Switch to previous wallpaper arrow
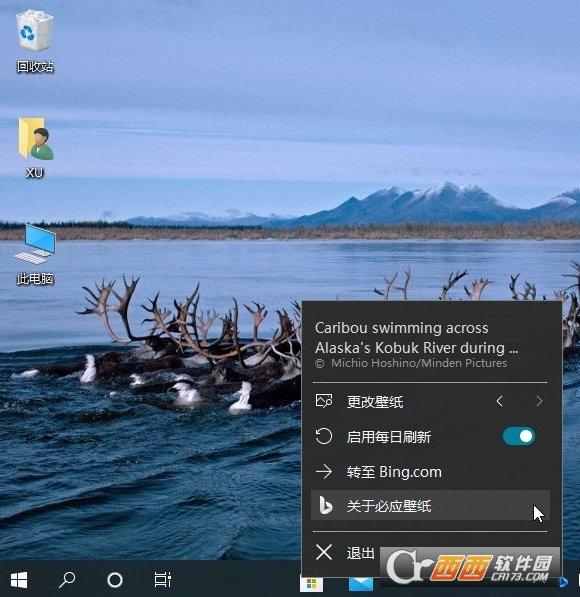Image resolution: width=580 pixels, height=597 pixels. tap(500, 401)
